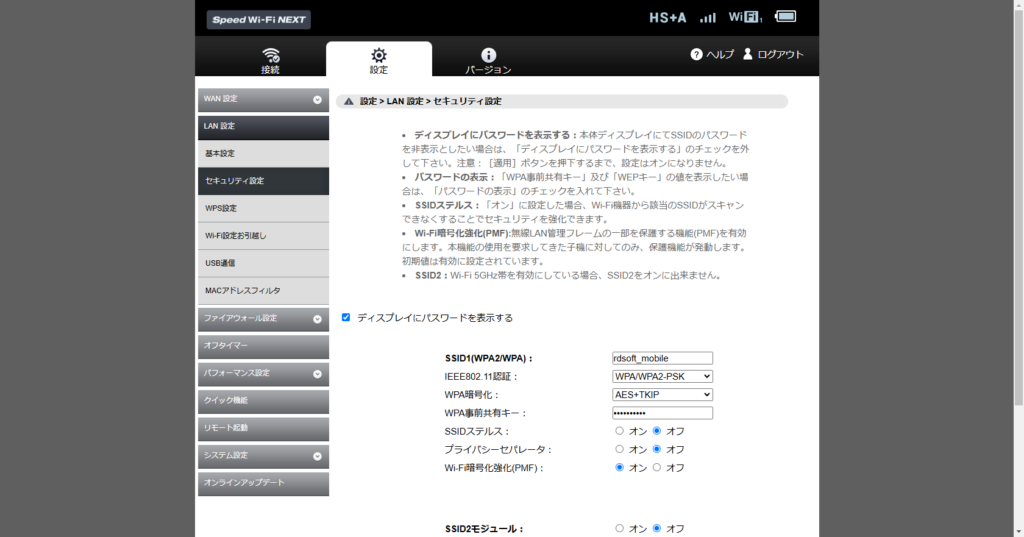
Task: Enable プライバシーセパレータ with オン radio
Action: click(x=620, y=449)
